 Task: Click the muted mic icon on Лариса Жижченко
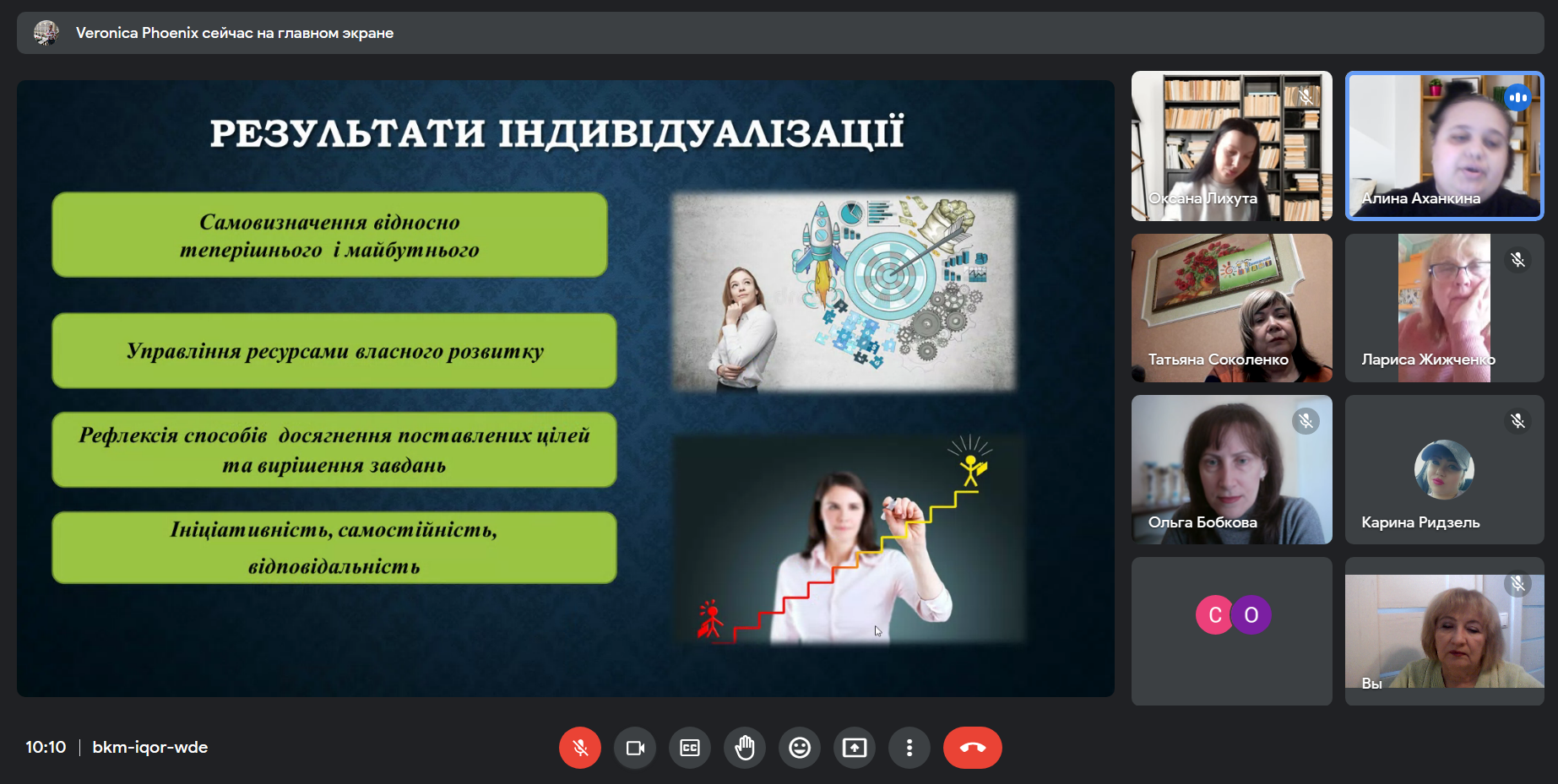[1517, 260]
